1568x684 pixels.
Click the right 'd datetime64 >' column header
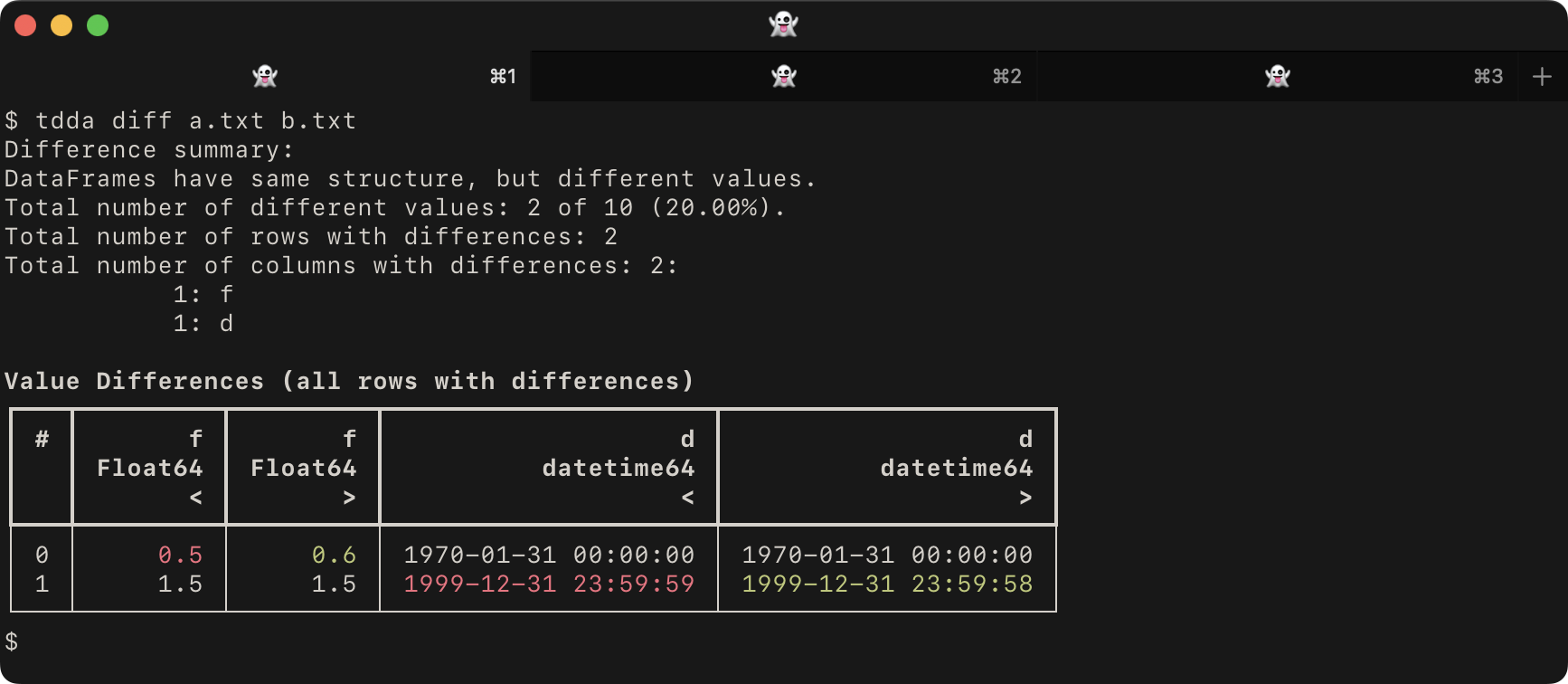(x=887, y=467)
